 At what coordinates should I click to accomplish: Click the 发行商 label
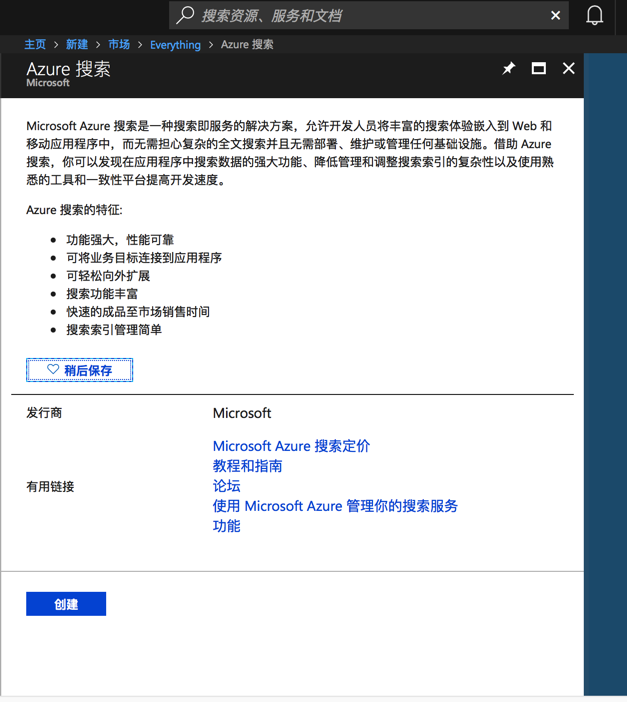tap(44, 412)
